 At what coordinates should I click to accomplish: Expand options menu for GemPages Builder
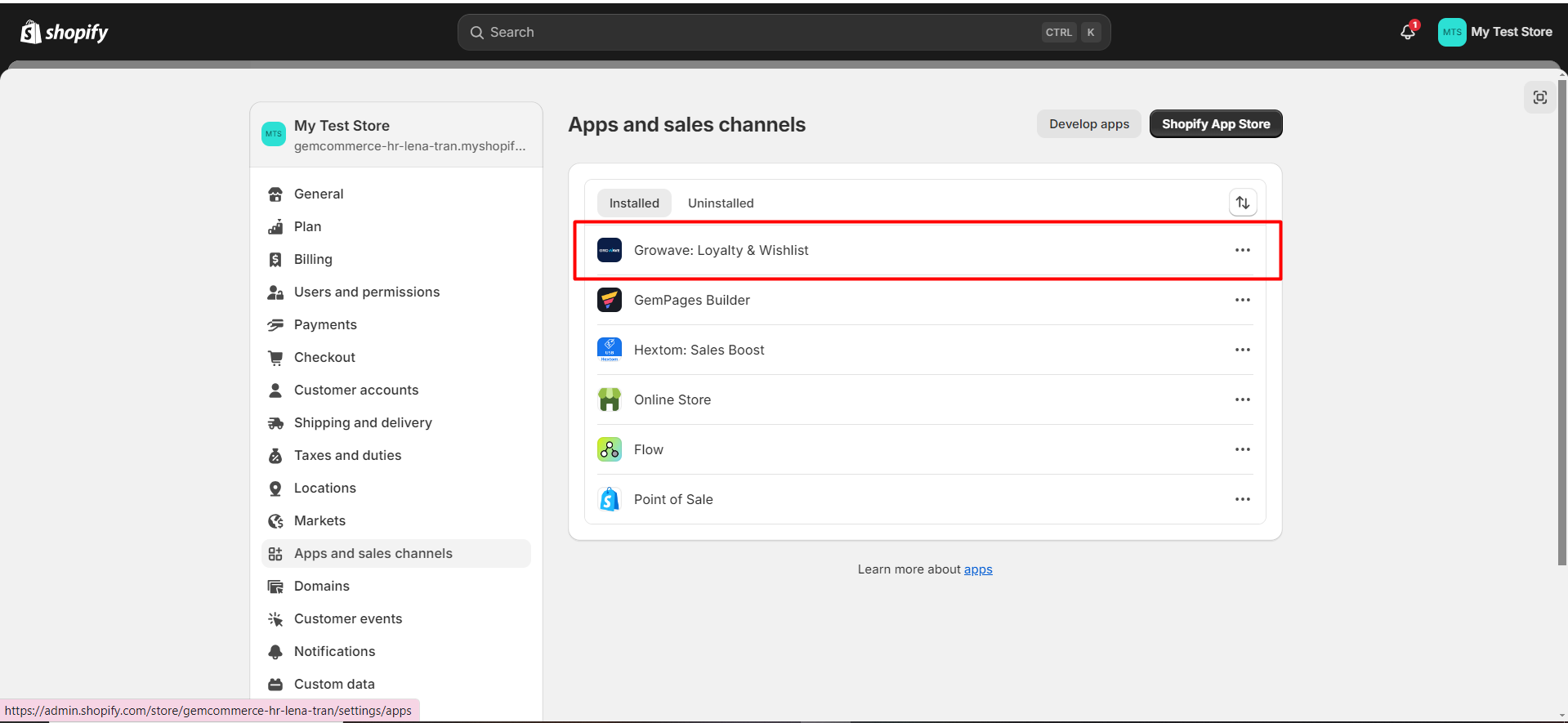tap(1242, 300)
